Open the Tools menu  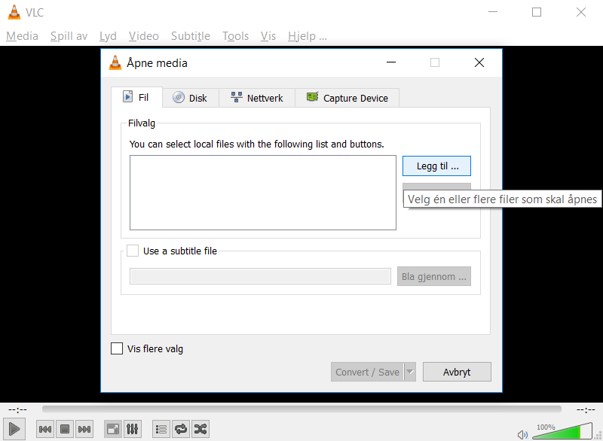(235, 36)
